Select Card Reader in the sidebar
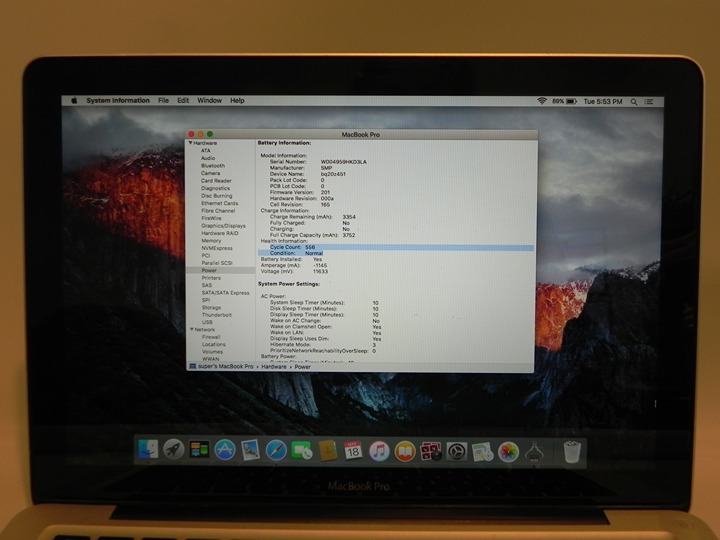This screenshot has height=540, width=720. pos(216,180)
